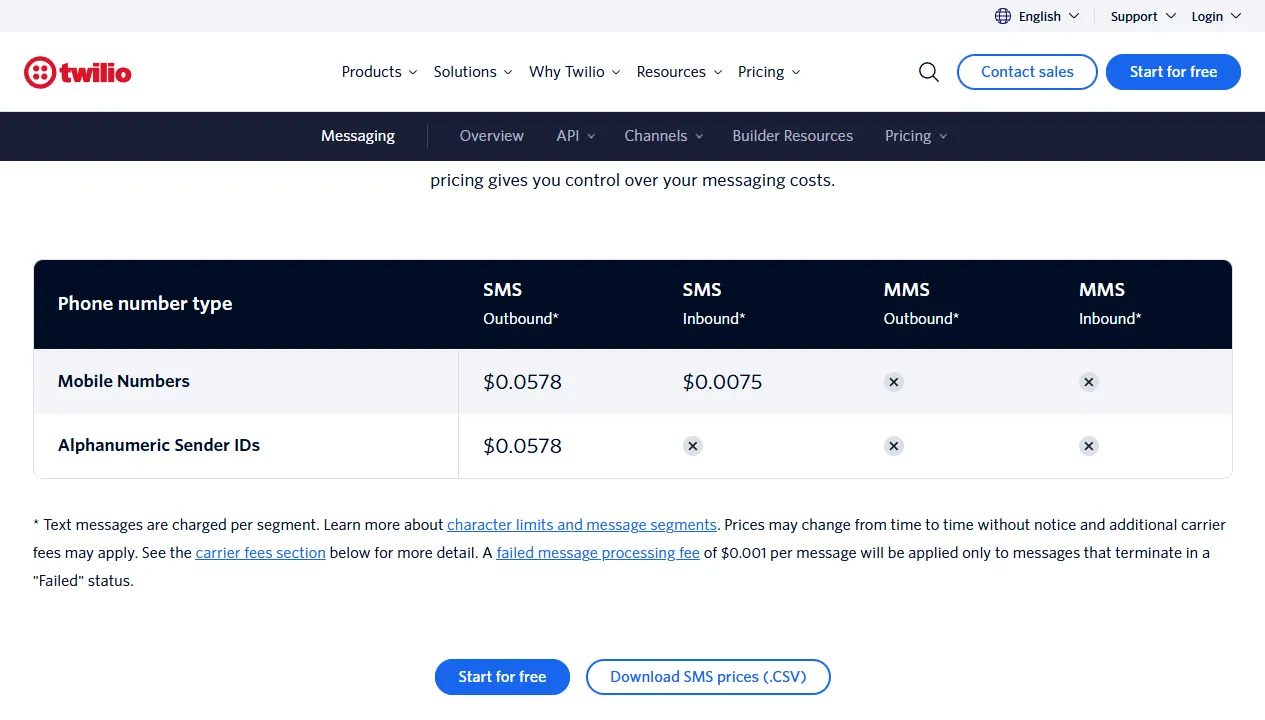Image resolution: width=1265 pixels, height=720 pixels.
Task: Select Mobile Numbers SMS Inbound price $0.0075
Action: tap(722, 382)
